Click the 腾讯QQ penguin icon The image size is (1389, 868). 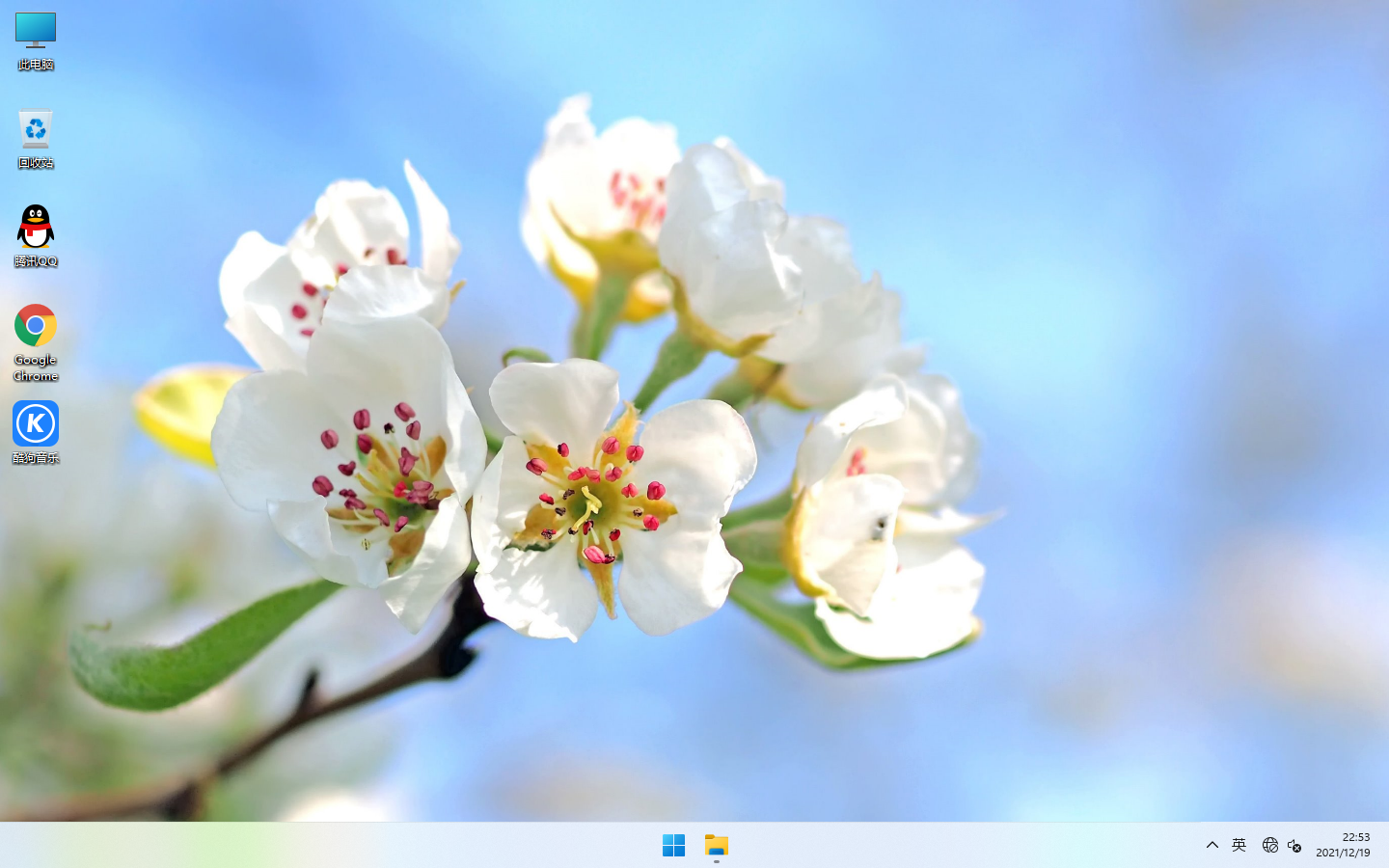tap(36, 228)
